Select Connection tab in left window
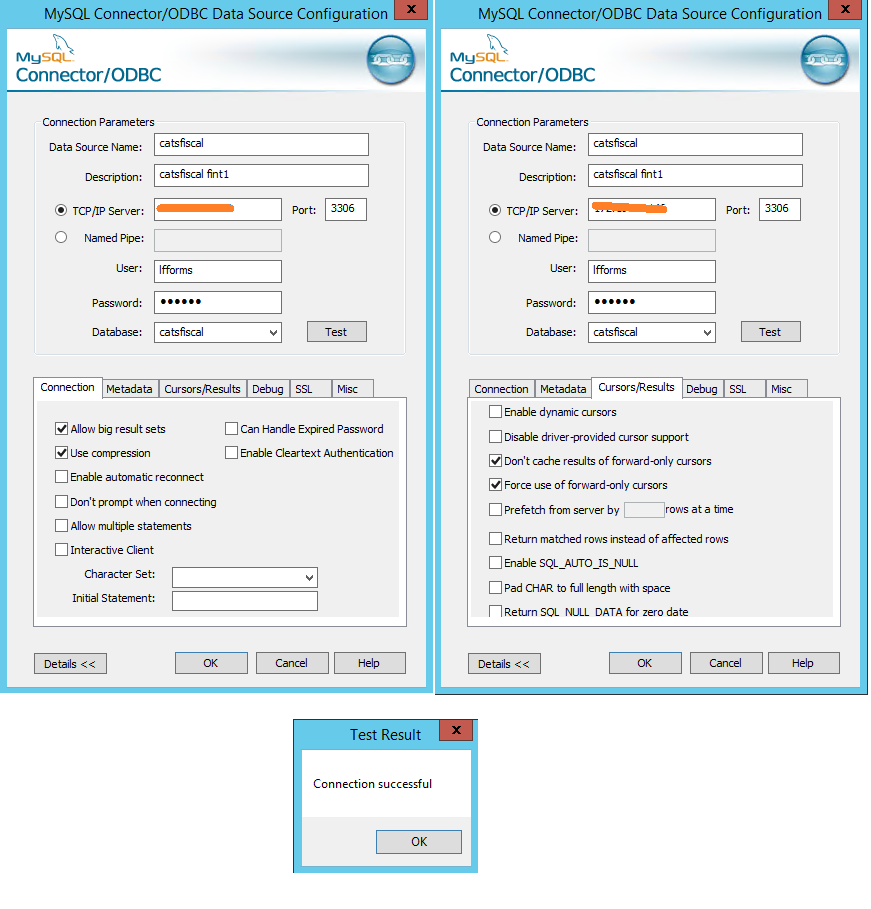This screenshot has width=871, height=909. coord(67,387)
